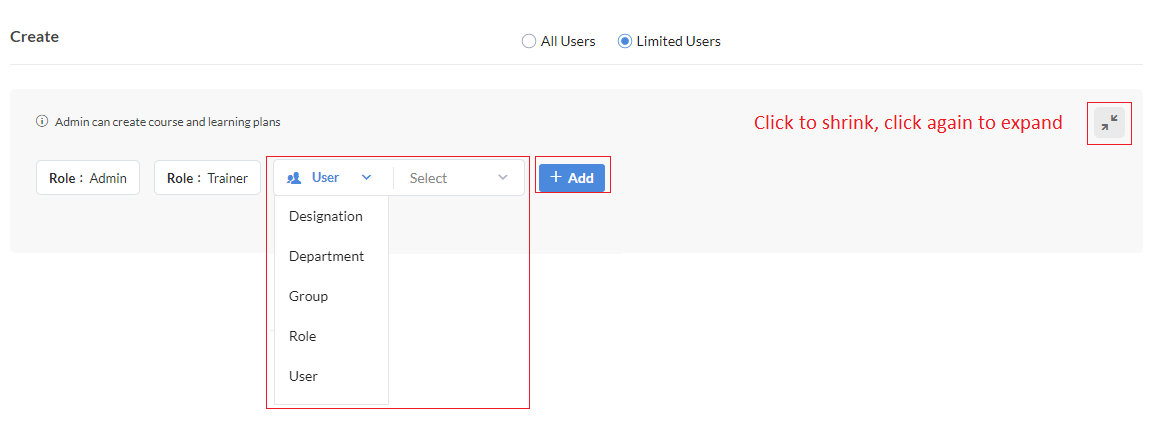Viewport: 1152px width, 428px height.
Task: Click the Create section heading
Action: 35,37
